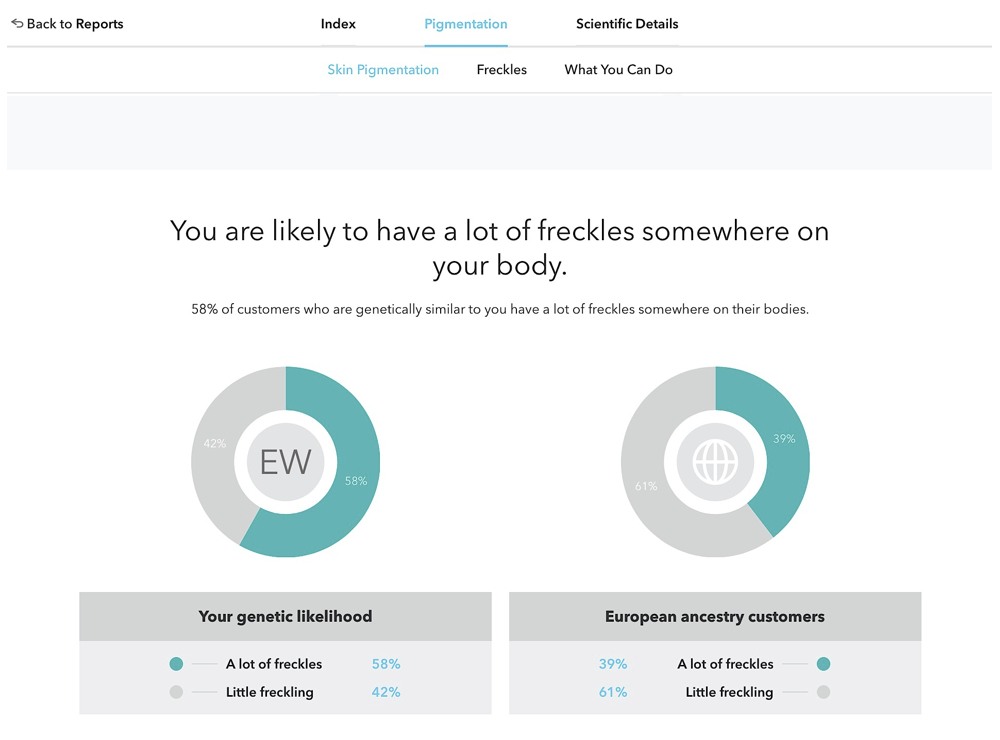The height and width of the screenshot is (740, 1000).
Task: Click the EW initials badge in the left chart
Action: [285, 462]
